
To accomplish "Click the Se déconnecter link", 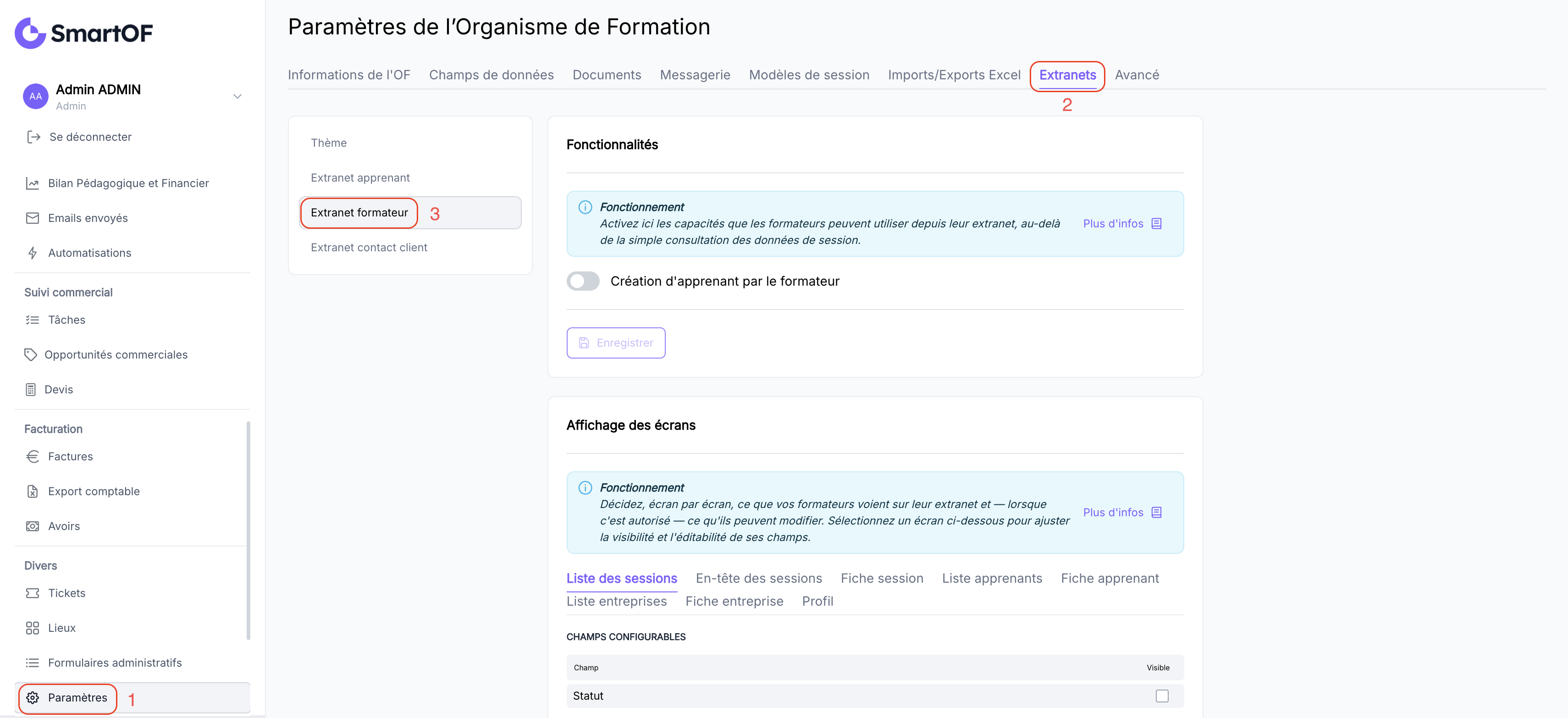I will [x=90, y=137].
